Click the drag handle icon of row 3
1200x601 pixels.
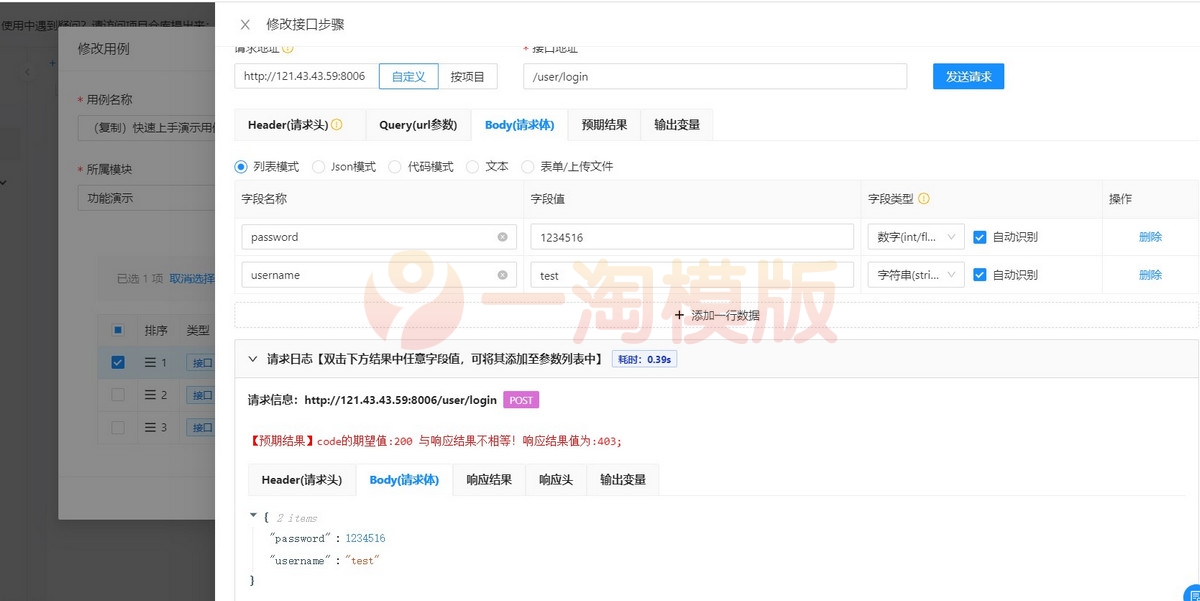pos(151,428)
